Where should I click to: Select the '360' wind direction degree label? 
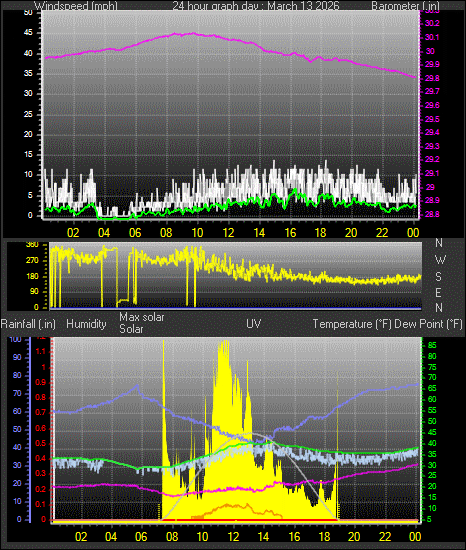(32, 245)
